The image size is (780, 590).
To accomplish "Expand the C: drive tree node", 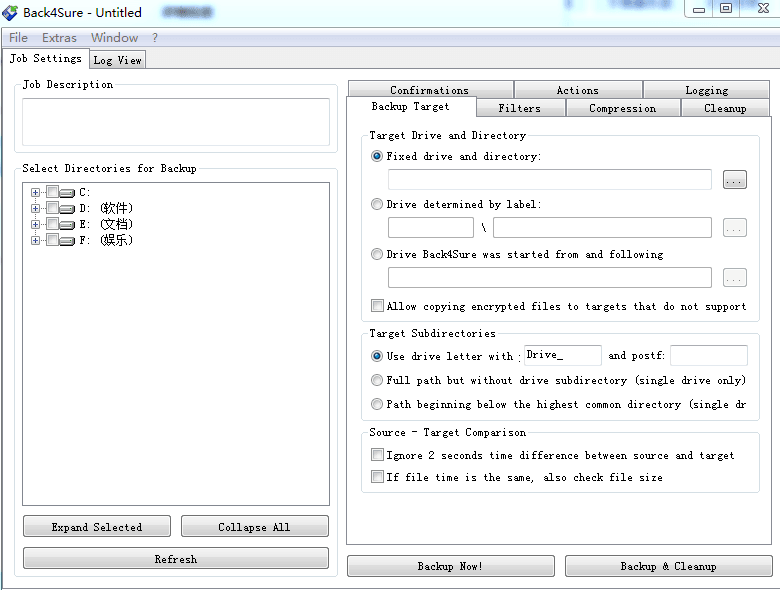I will tap(35, 193).
